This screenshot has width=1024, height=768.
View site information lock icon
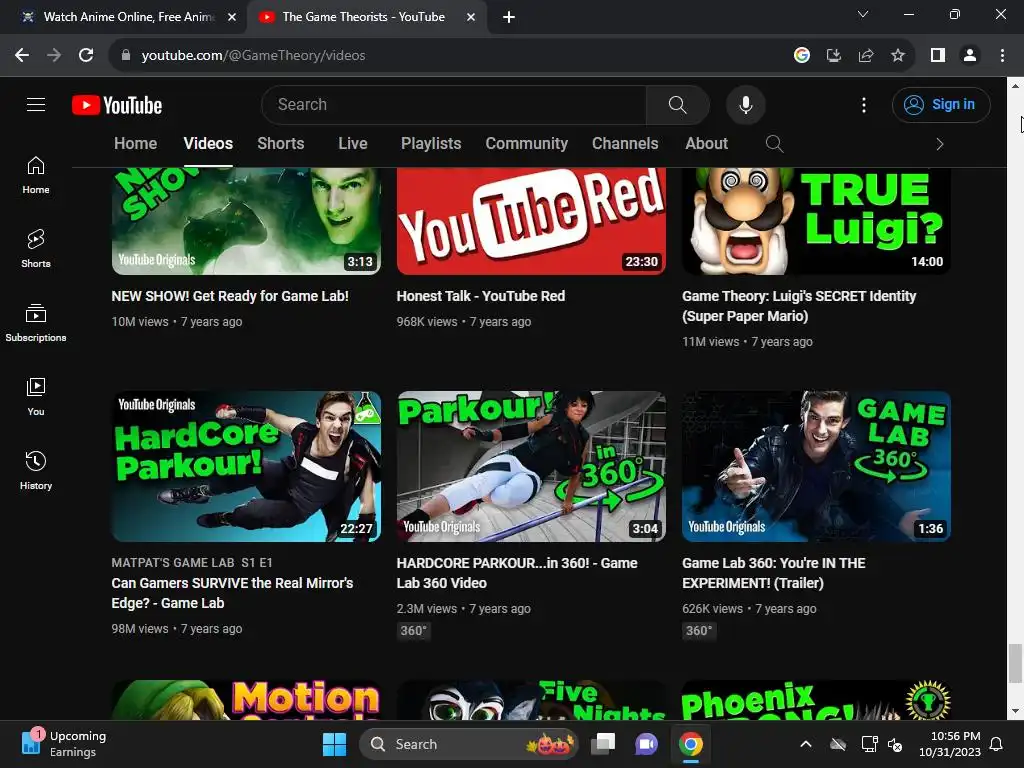pyautogui.click(x=125, y=56)
